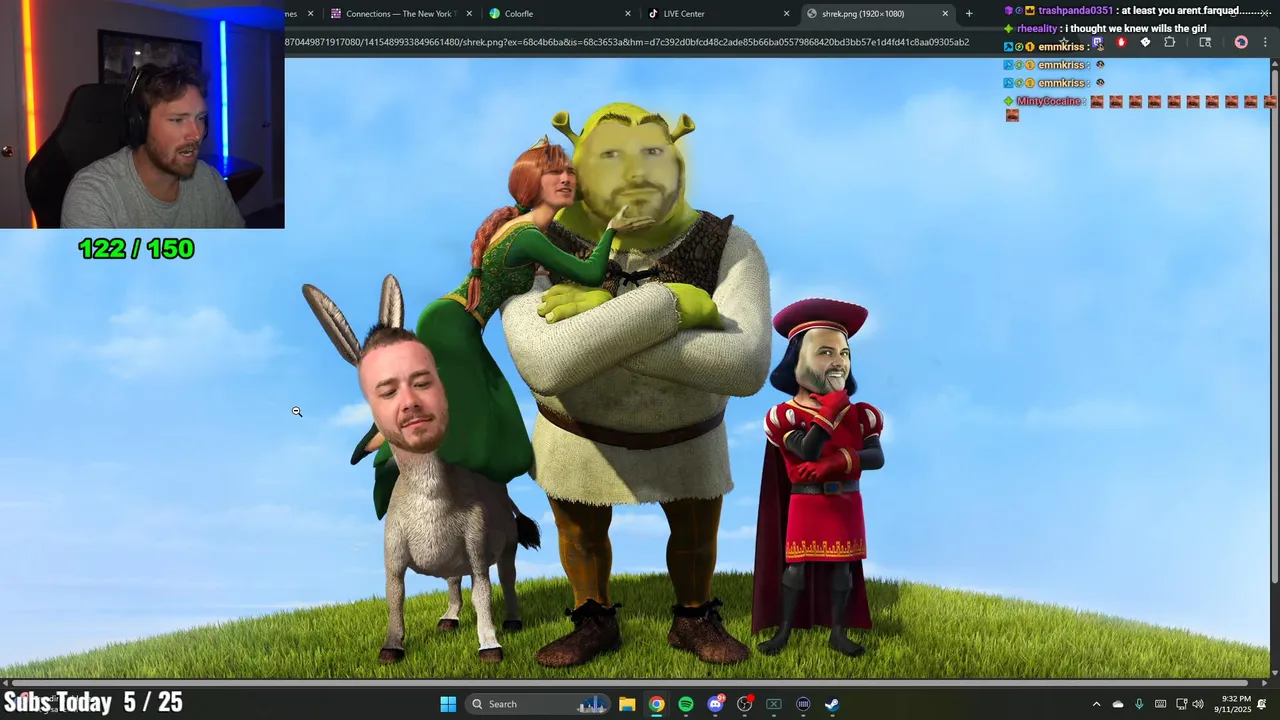Open the Windows Start menu
This screenshot has height=720, width=1280.
(x=448, y=704)
